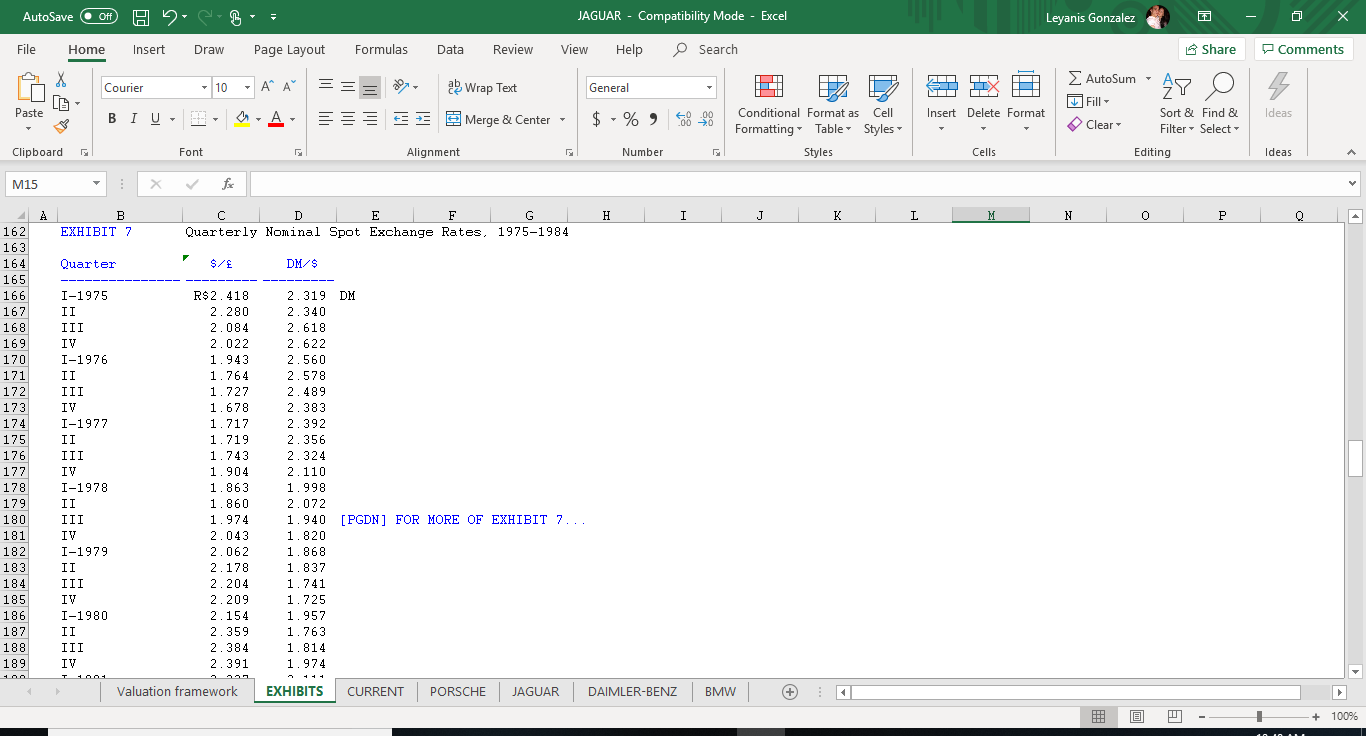Click Center alignment icon

point(348,119)
